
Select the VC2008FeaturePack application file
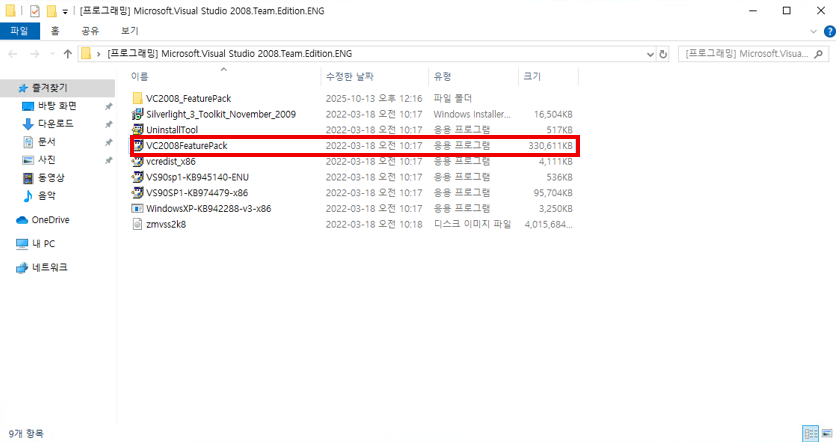(x=186, y=146)
